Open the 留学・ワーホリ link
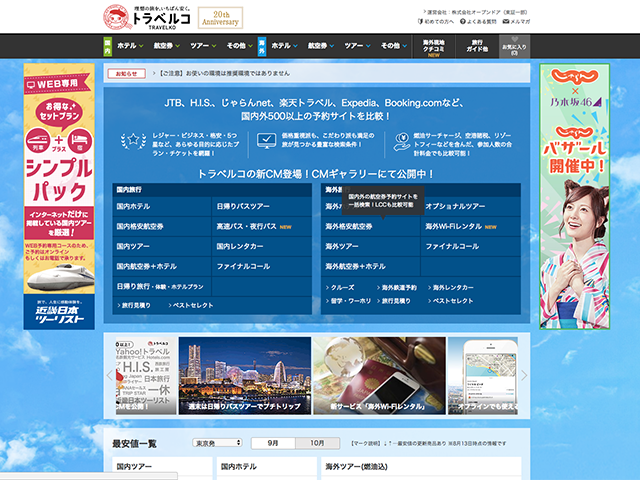 (348, 301)
